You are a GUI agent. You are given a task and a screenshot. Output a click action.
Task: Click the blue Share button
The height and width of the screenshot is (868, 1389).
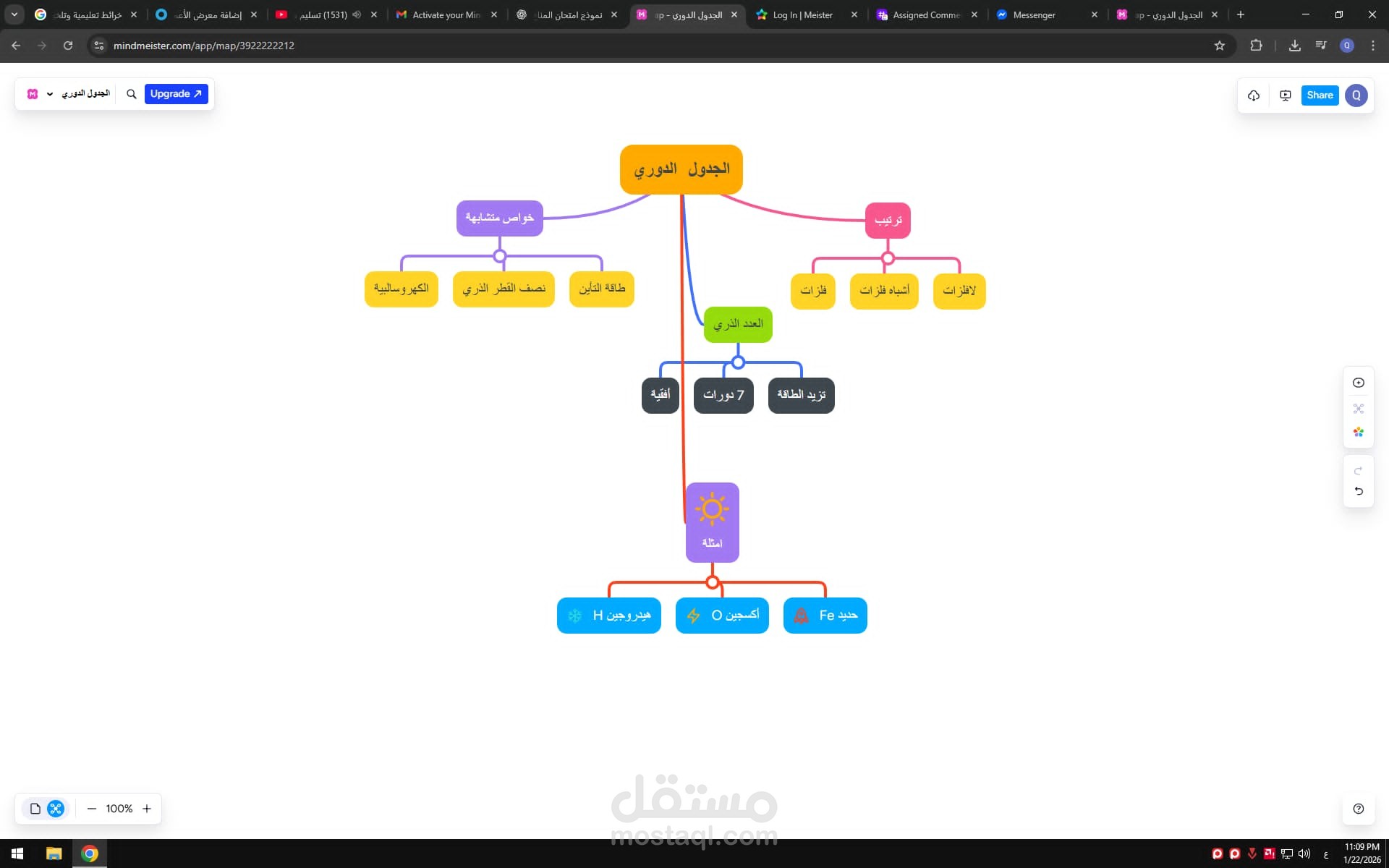[x=1319, y=95]
